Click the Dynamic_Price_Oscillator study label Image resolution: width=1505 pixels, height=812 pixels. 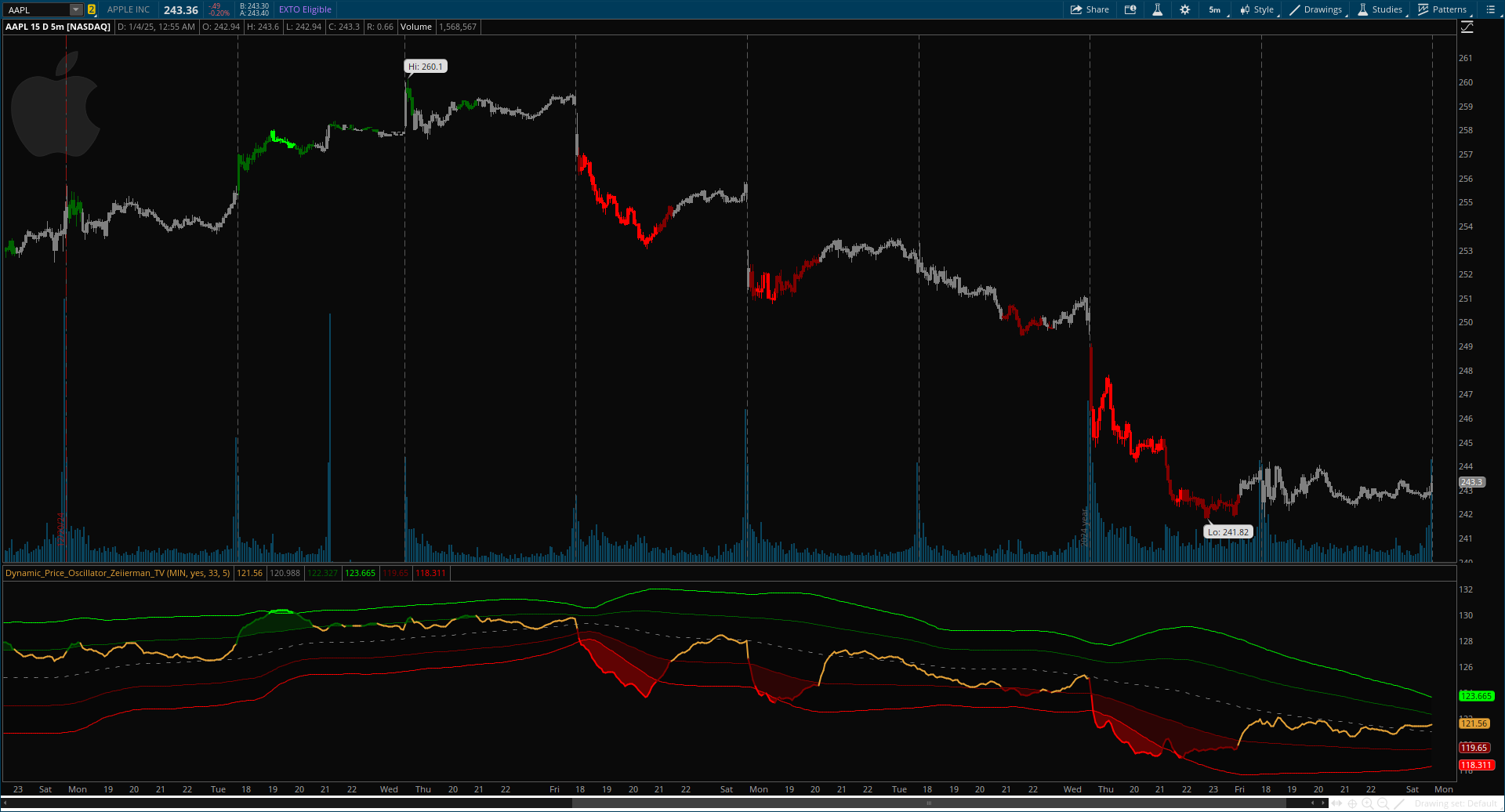coord(118,573)
